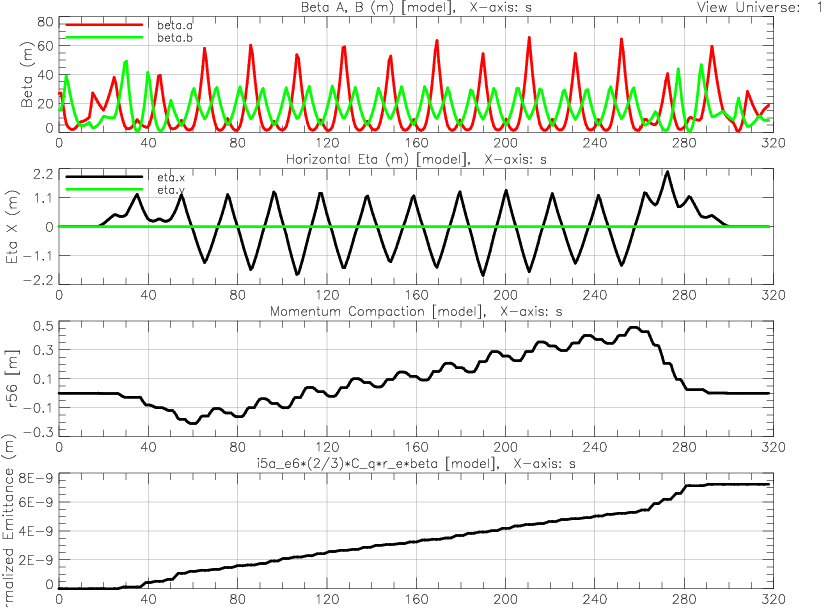Screen dimensions: 822x609
Task: Click the '6E−9' tick on the emittance axis
Action: coord(36,502)
